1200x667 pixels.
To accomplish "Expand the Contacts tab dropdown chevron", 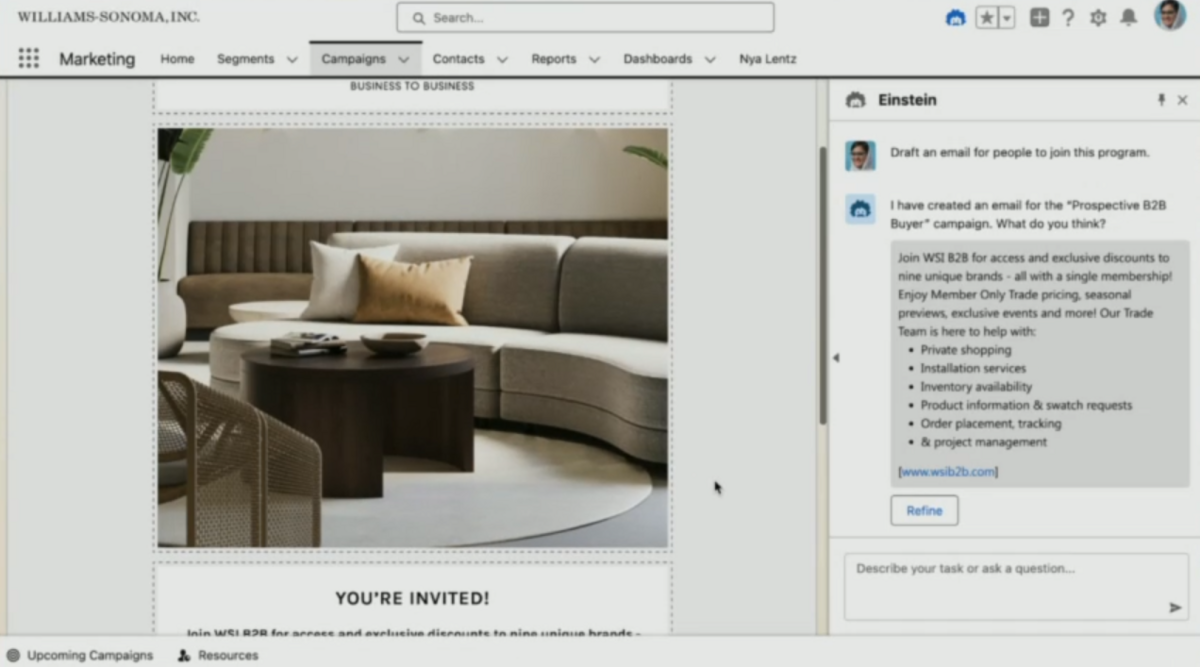I will [x=502, y=60].
